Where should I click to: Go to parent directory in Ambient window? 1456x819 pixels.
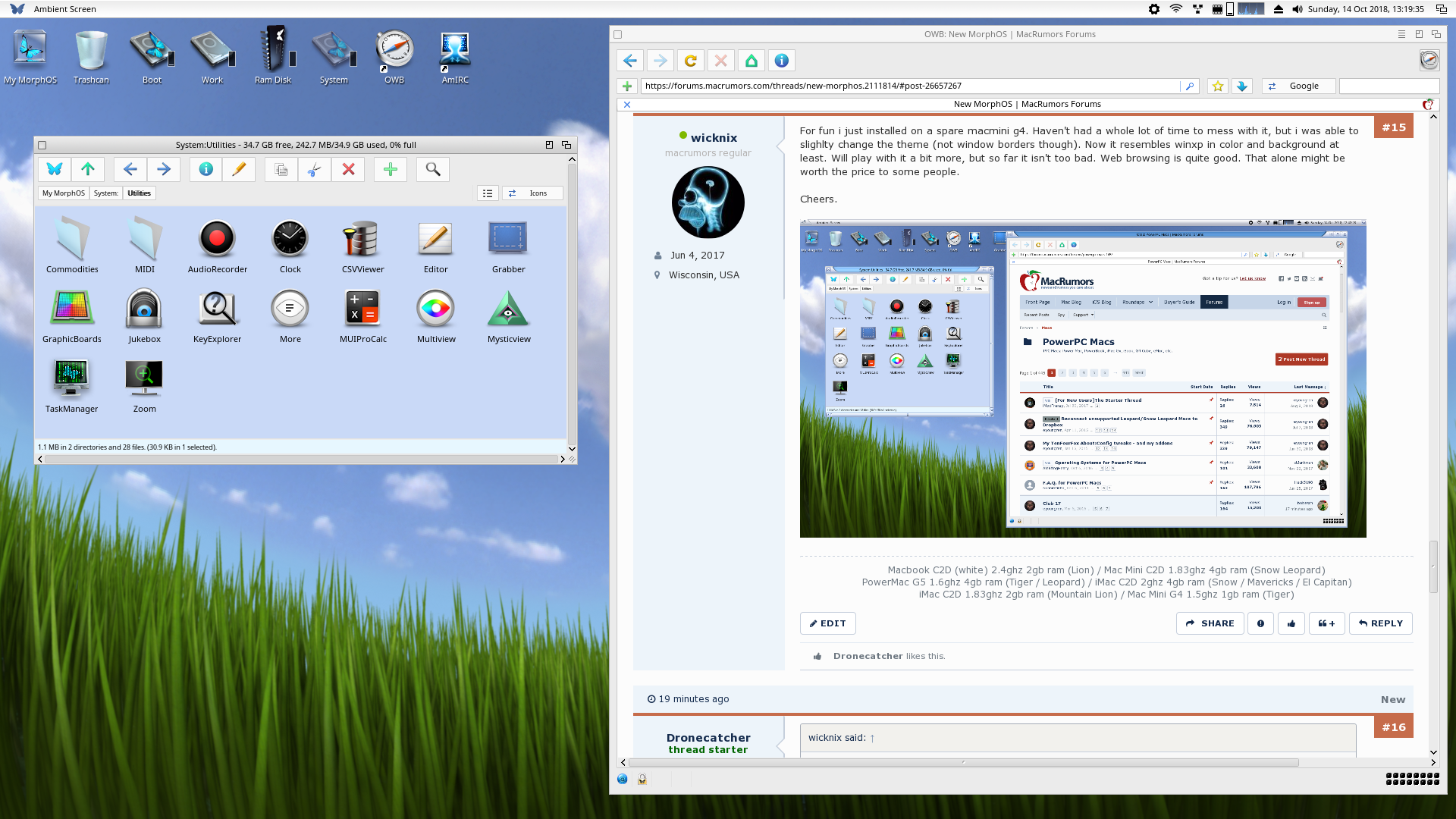(x=88, y=169)
